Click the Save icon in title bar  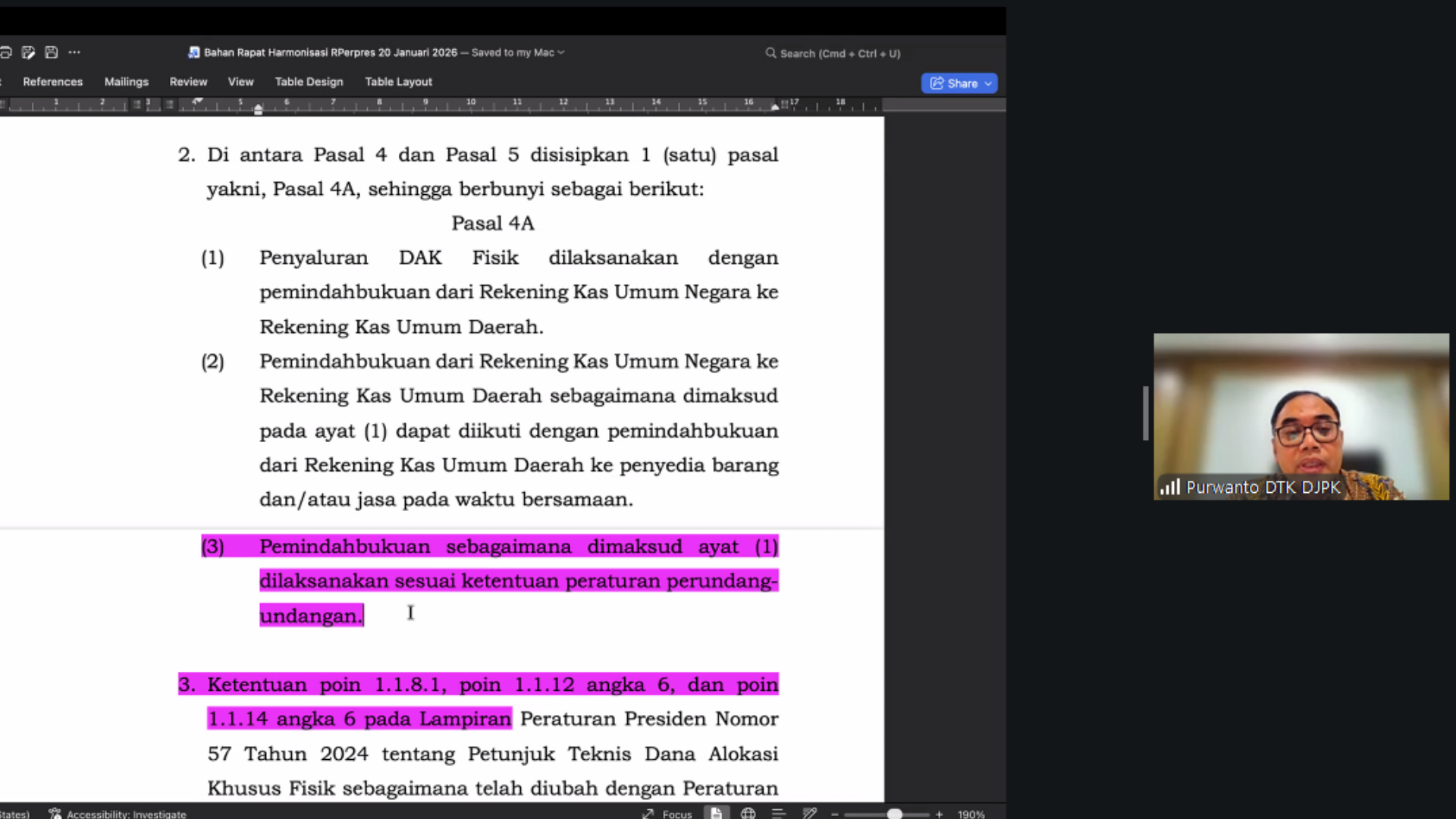coord(52,52)
